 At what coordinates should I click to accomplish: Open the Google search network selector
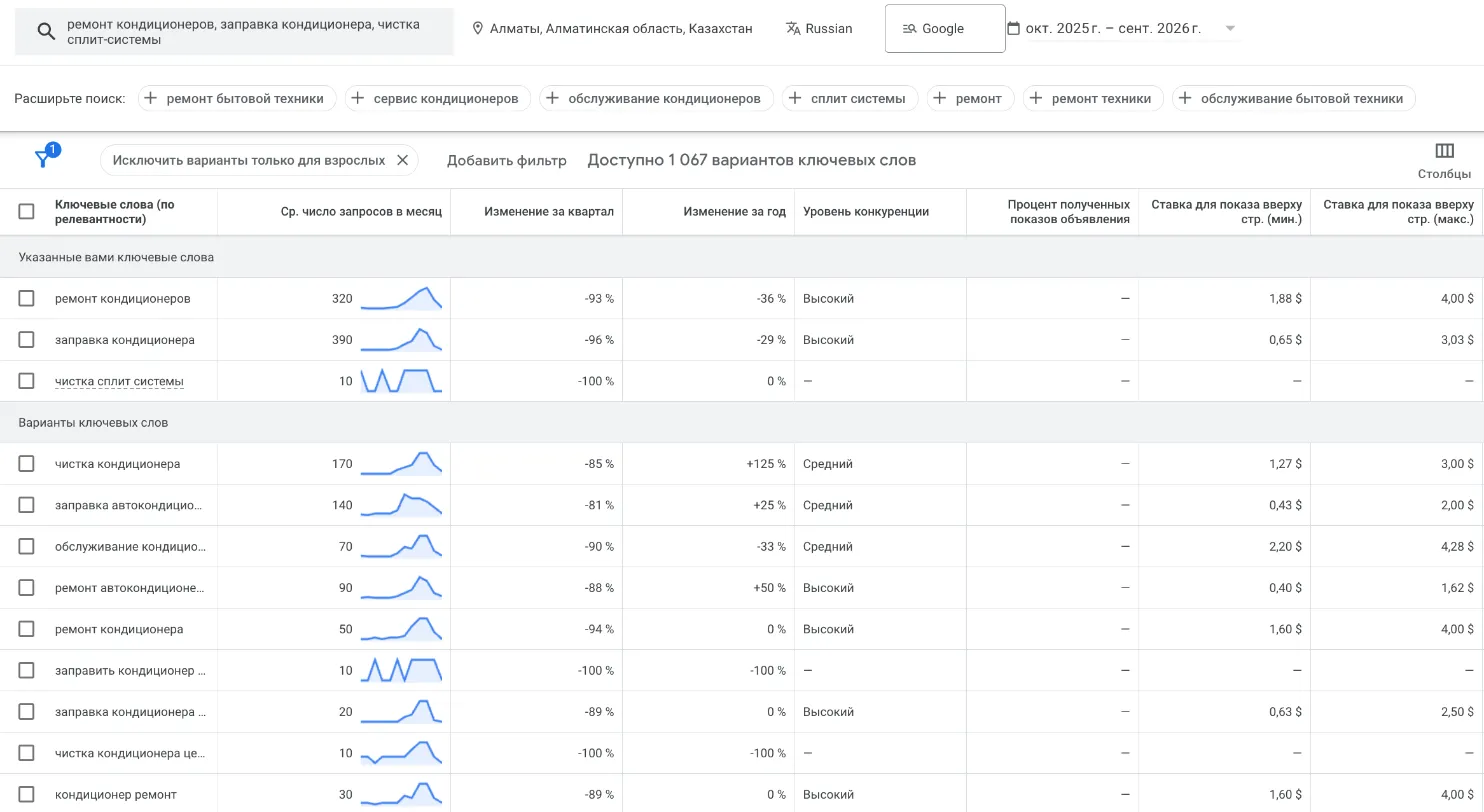[x=945, y=28]
